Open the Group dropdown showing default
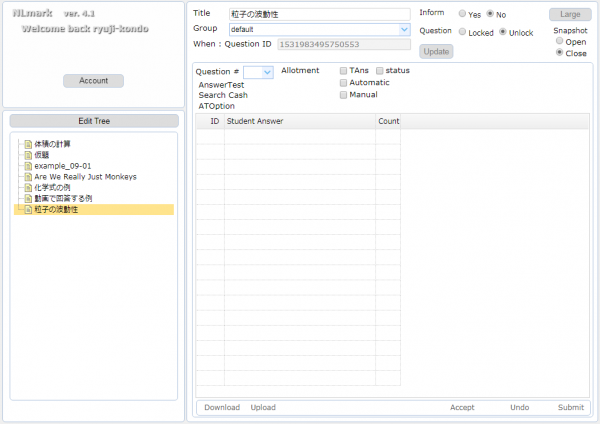Image resolution: width=600 pixels, height=424 pixels. [x=404, y=30]
